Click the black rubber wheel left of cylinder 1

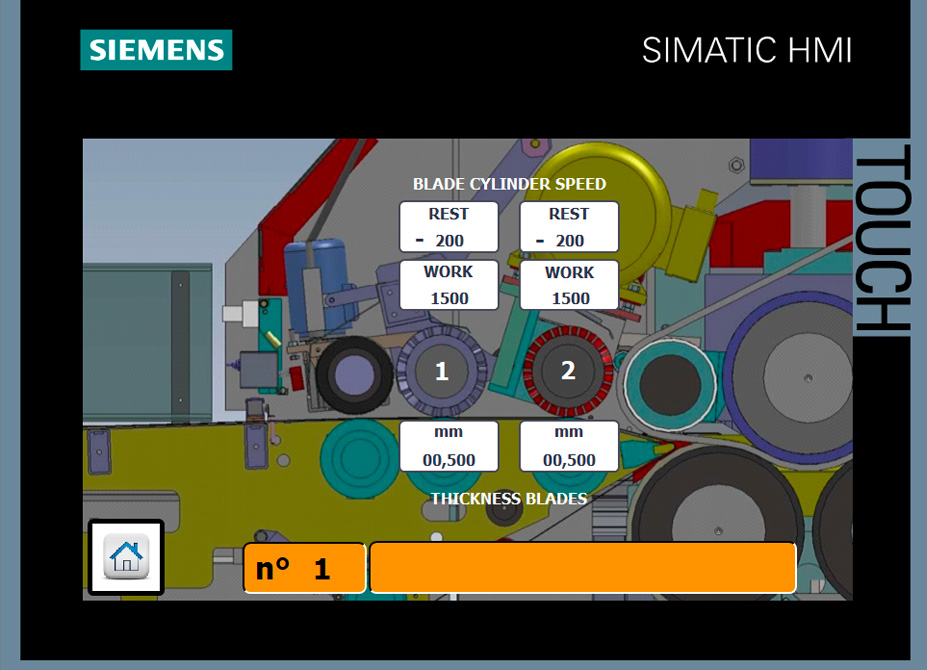350,376
